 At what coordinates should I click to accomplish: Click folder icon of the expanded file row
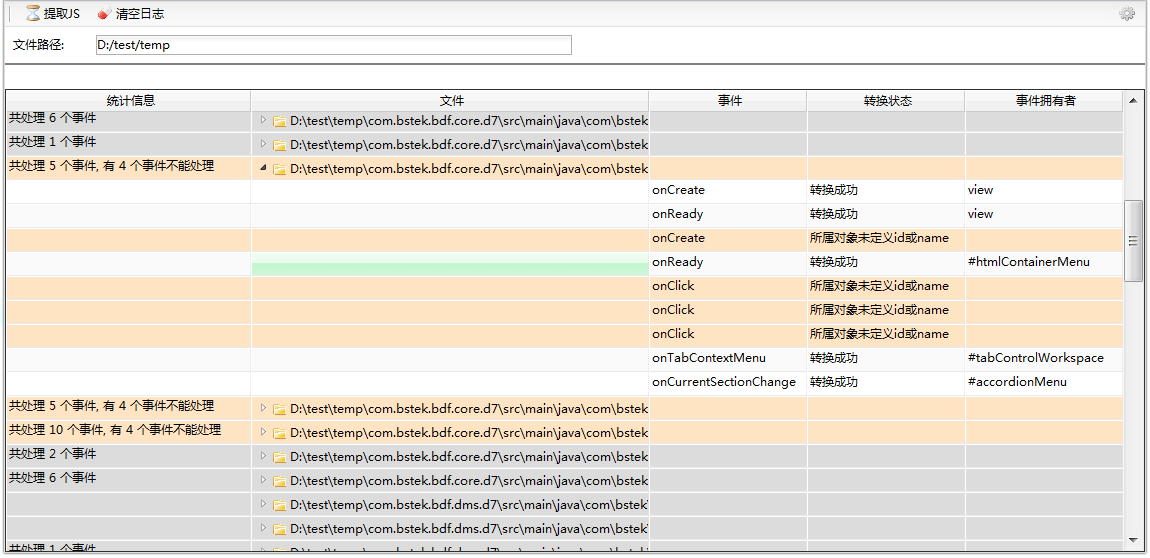coord(280,169)
